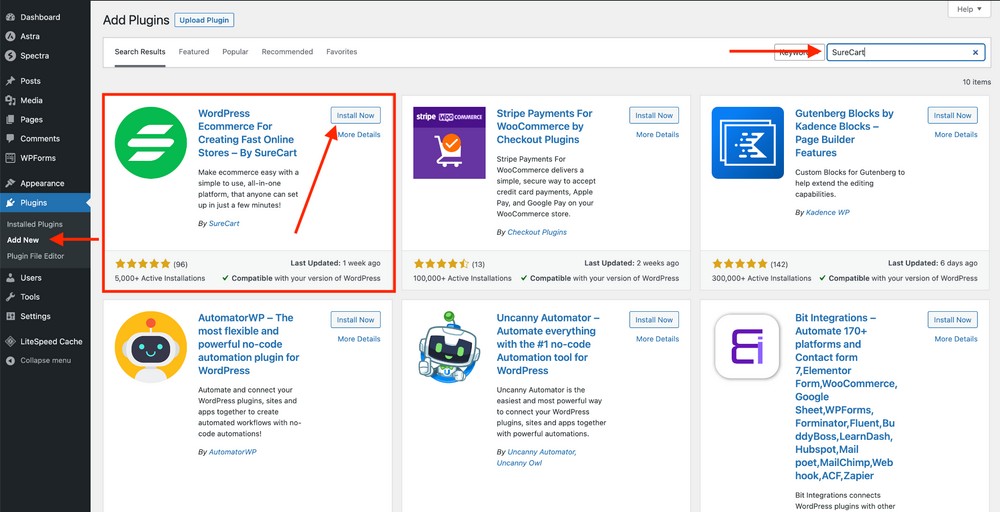Install Stripe Payments For WooCommerce plugin
The image size is (1000, 512).
(654, 115)
